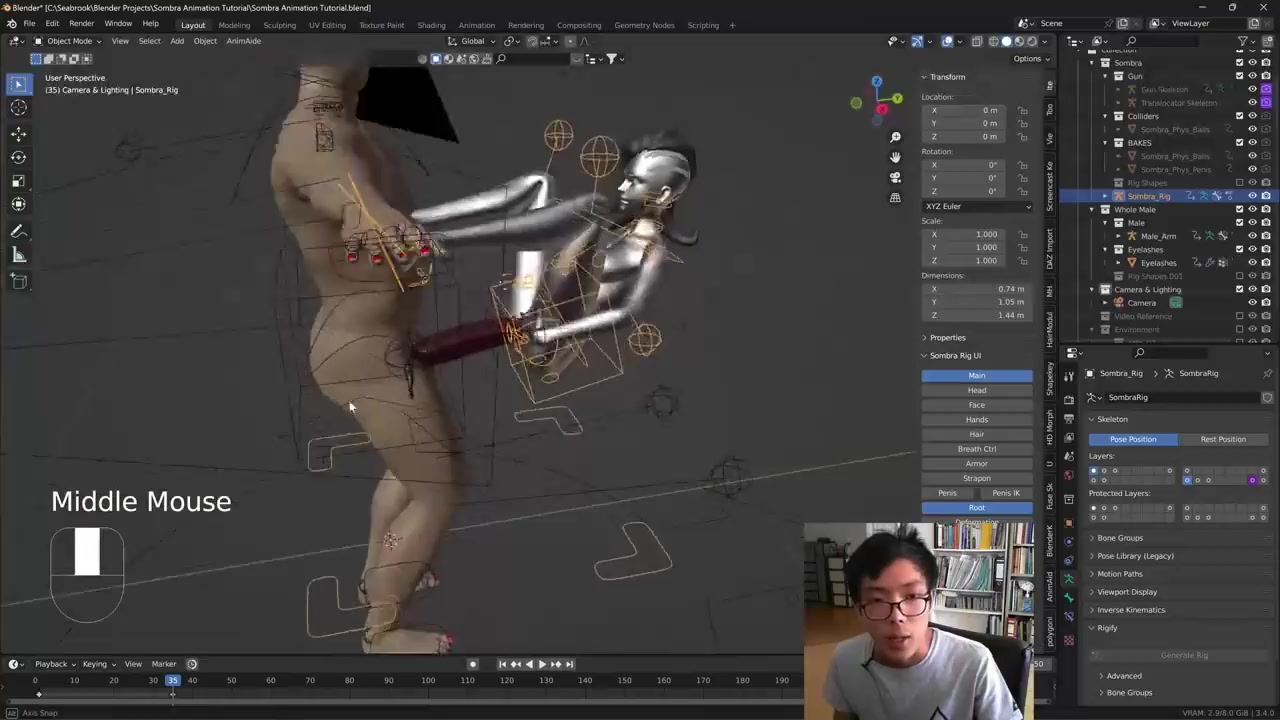
Task: Pick the Measure ruler tool
Action: pos(18,255)
